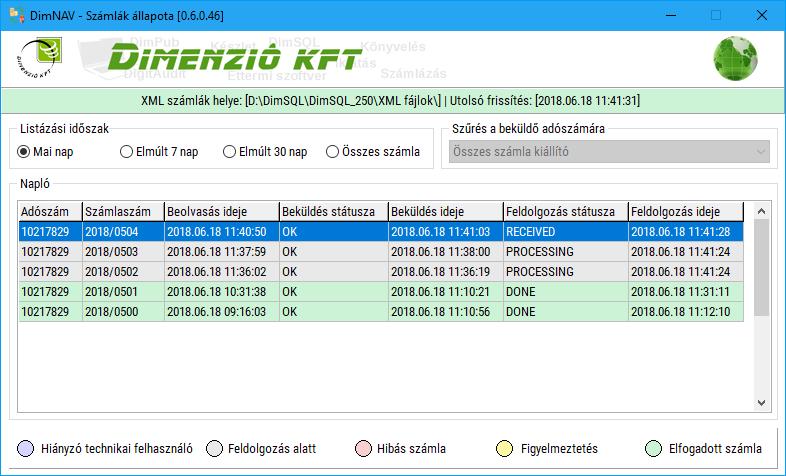Click the Beküldés ideje column header

coord(446,211)
